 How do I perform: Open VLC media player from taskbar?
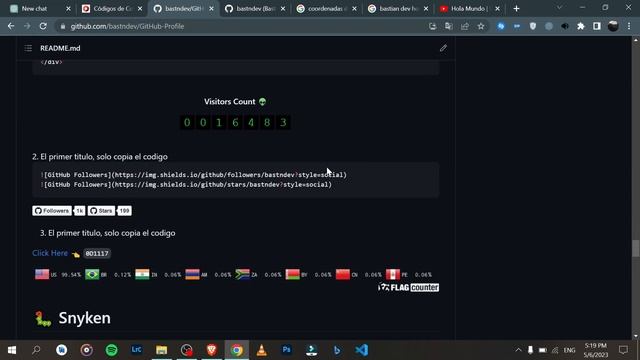coord(262,350)
